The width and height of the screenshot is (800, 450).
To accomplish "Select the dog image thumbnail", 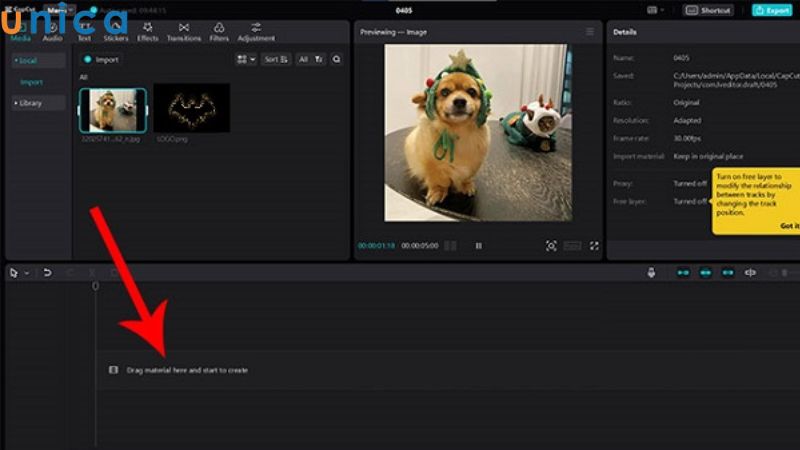I will tap(112, 109).
